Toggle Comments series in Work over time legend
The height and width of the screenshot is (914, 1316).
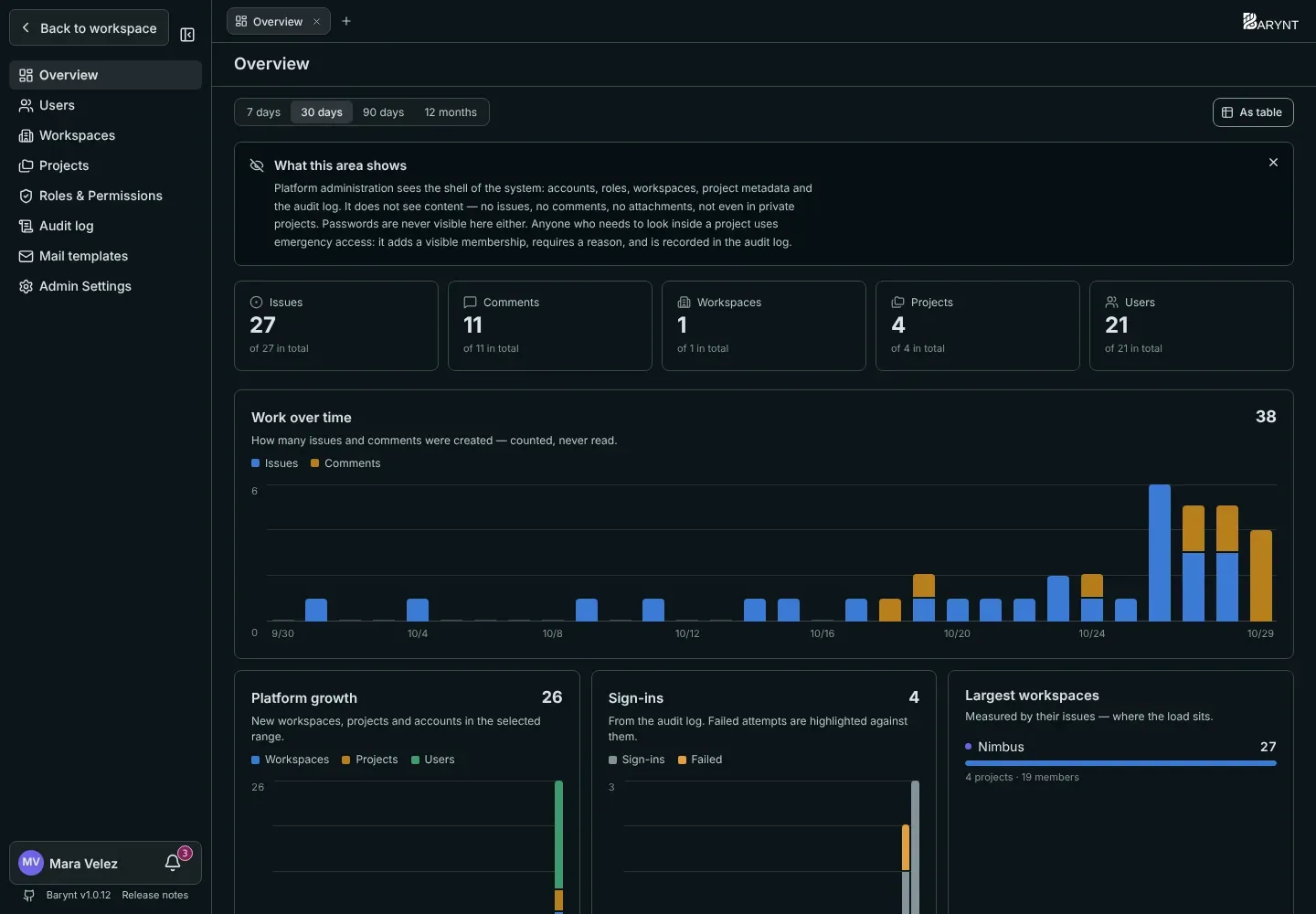(x=345, y=463)
